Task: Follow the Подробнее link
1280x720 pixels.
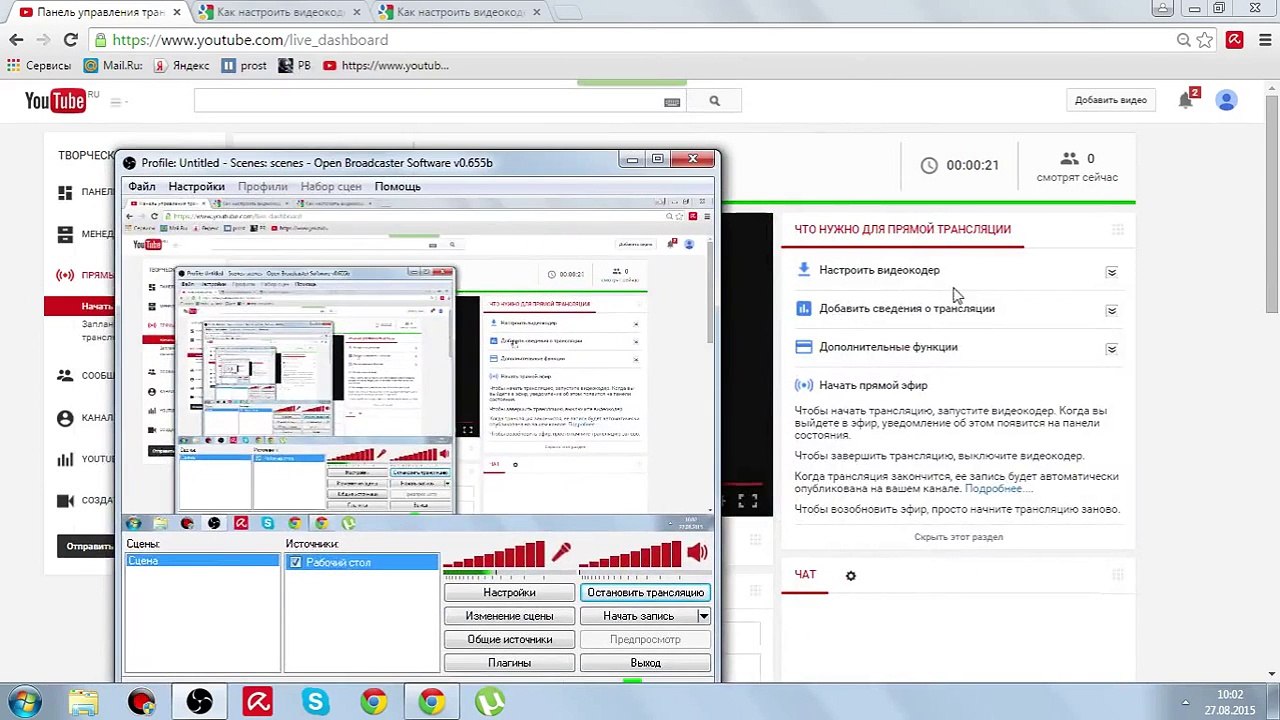Action: (998, 489)
